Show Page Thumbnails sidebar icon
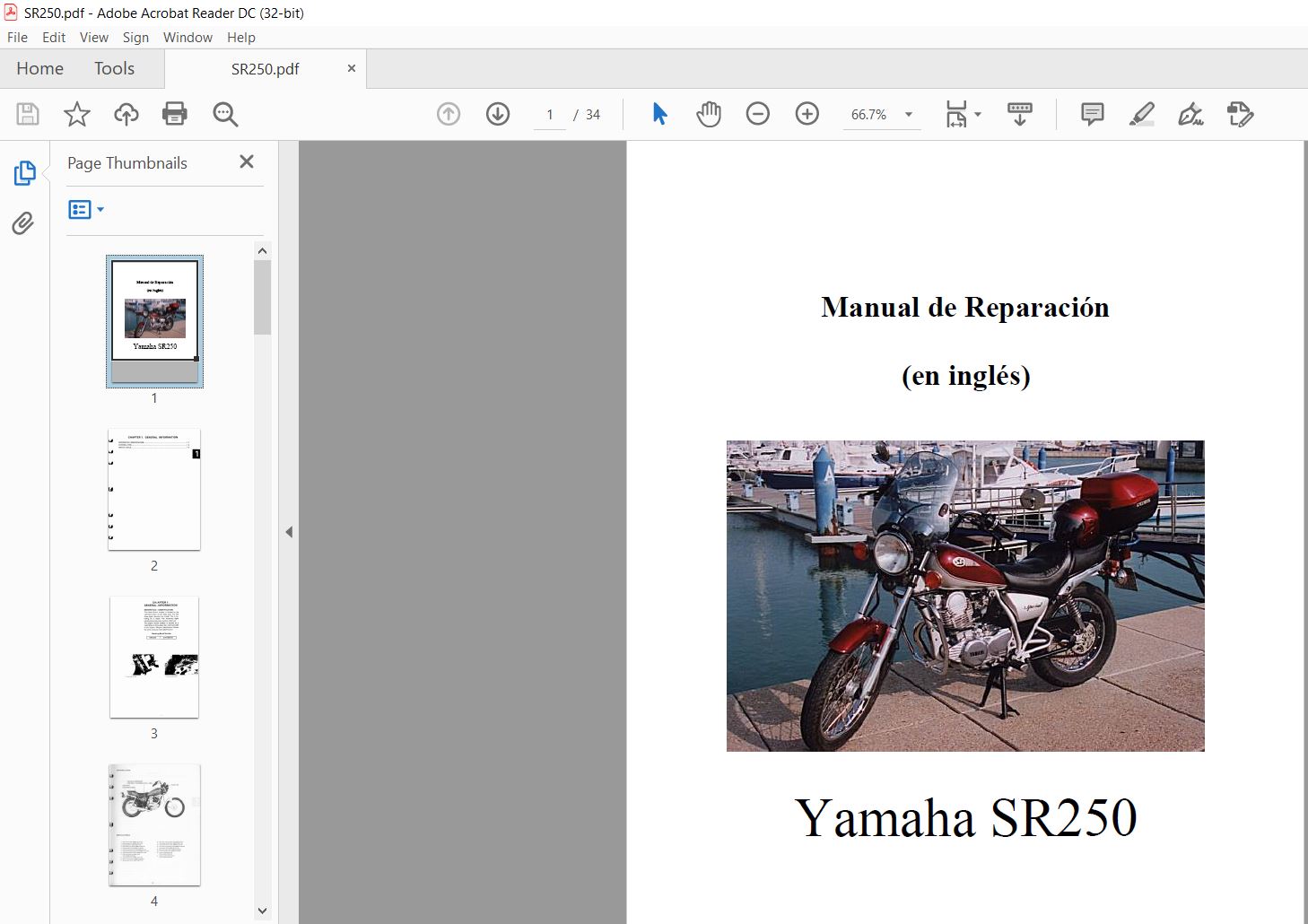 [x=24, y=173]
